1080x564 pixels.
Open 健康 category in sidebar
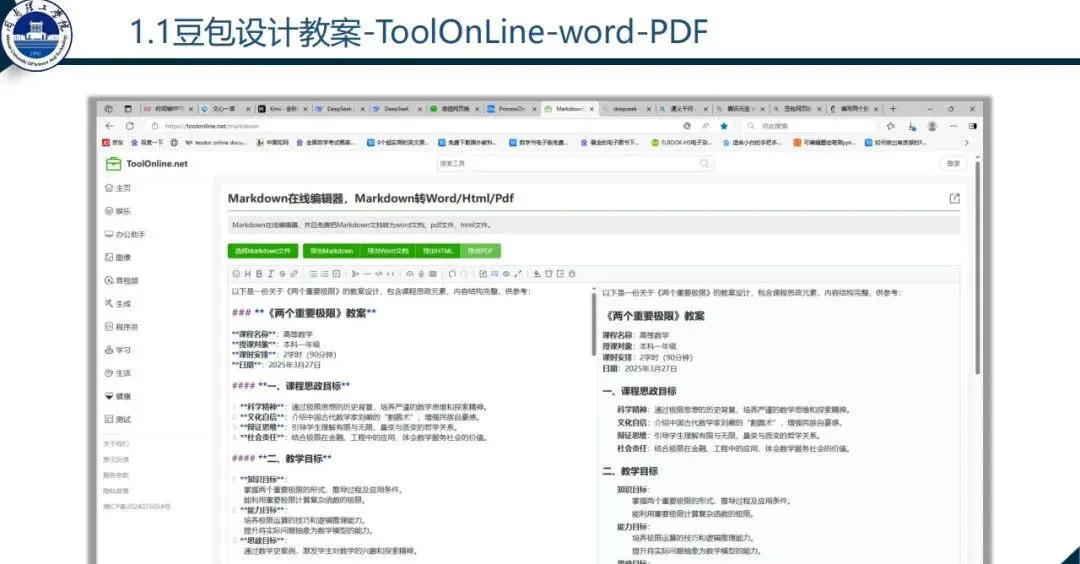click(118, 396)
